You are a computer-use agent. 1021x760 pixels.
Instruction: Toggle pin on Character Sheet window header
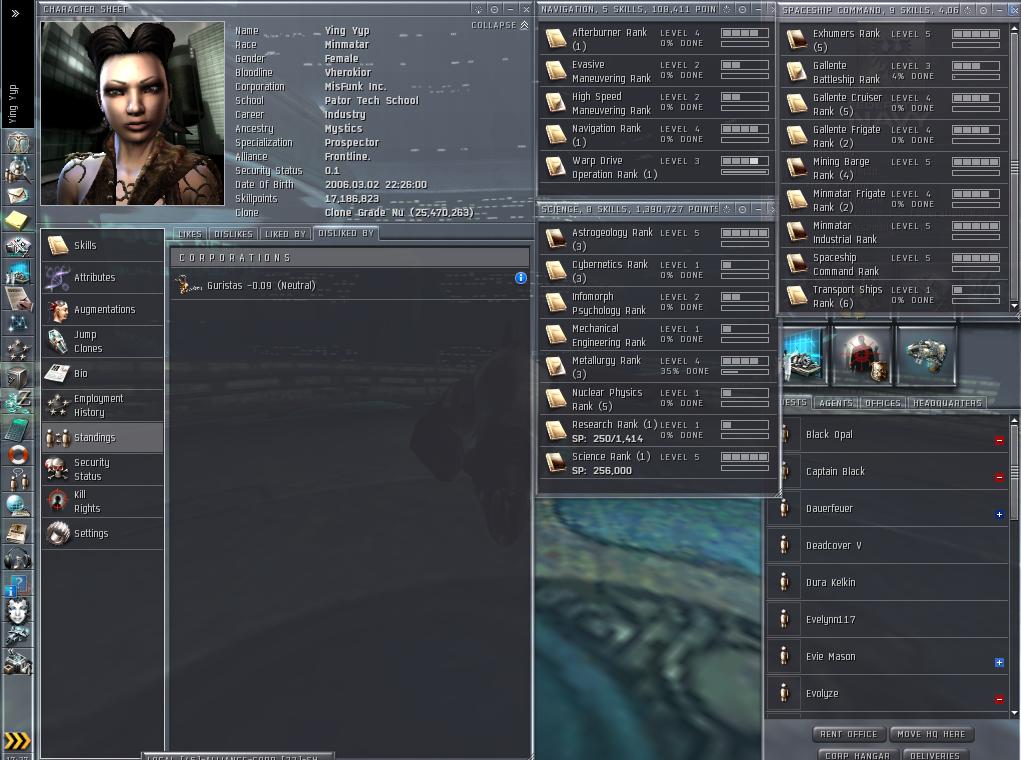pyautogui.click(x=494, y=10)
